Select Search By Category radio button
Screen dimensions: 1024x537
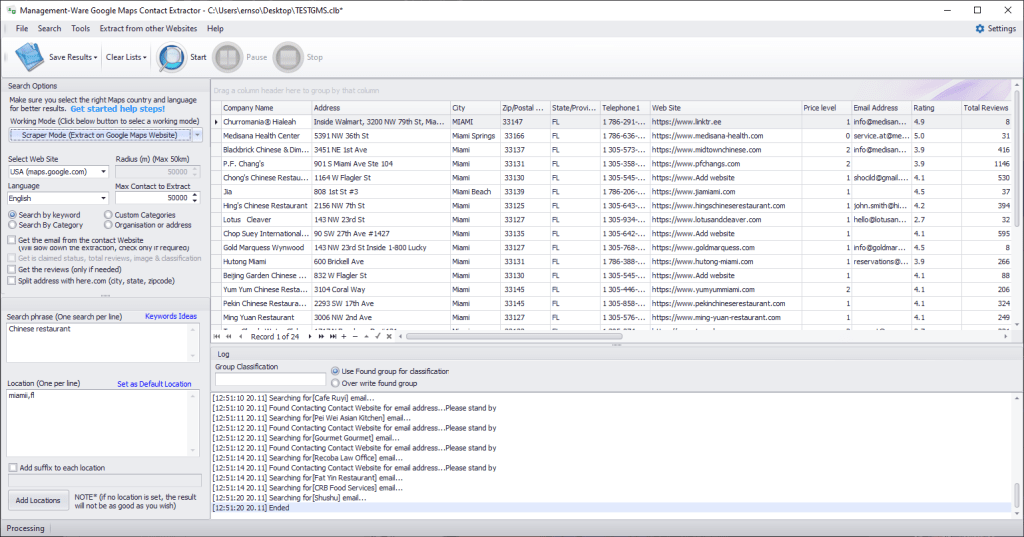click(12, 225)
